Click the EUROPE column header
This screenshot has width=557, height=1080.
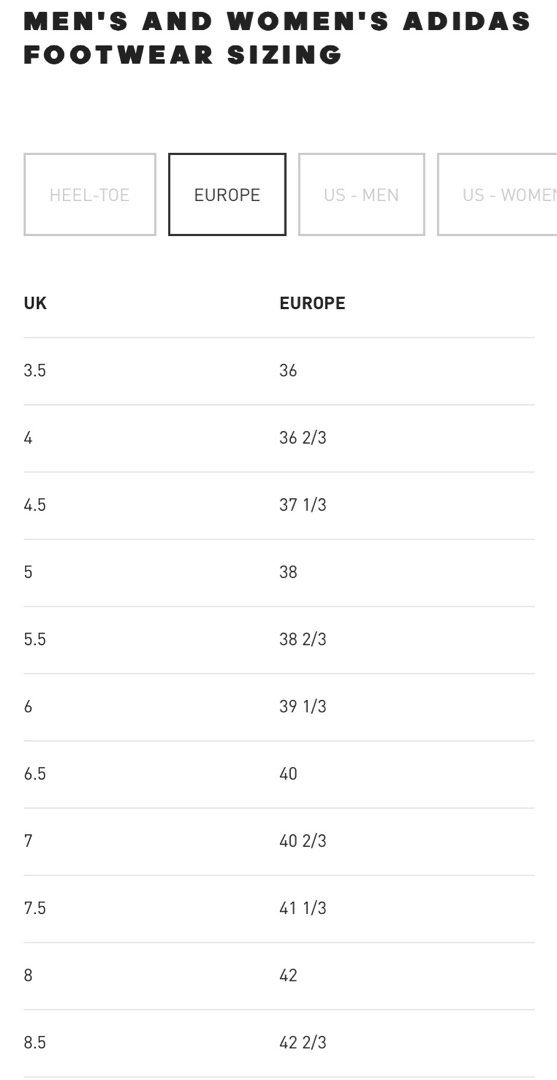pos(312,303)
